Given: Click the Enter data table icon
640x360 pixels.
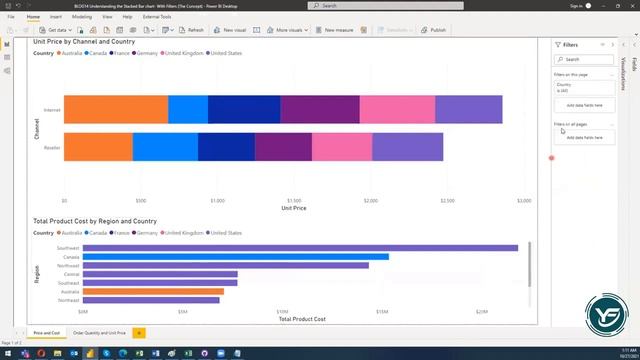Looking at the screenshot, I should 120,30.
